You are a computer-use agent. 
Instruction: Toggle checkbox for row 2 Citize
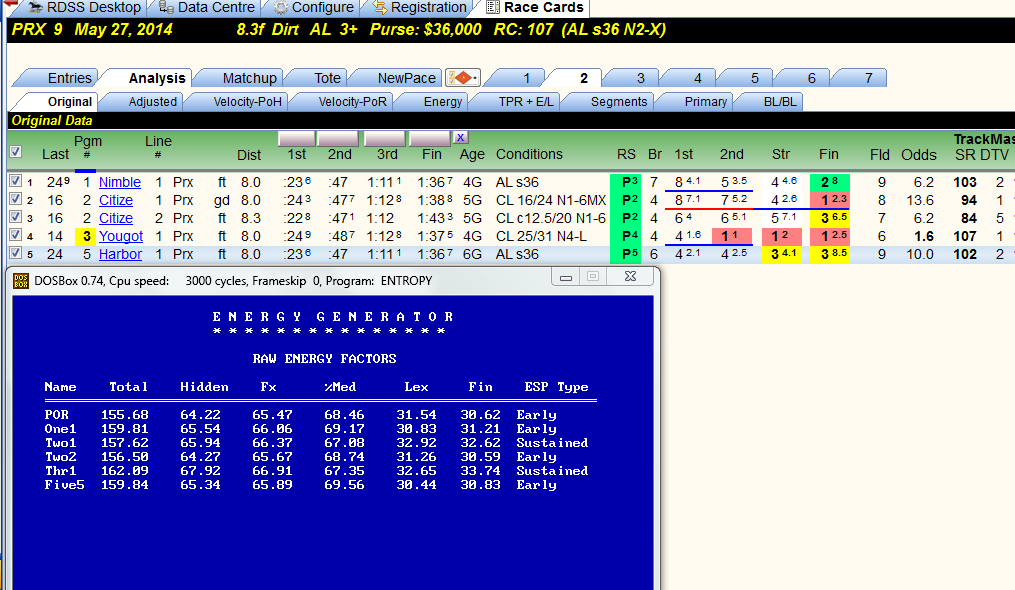pos(16,199)
